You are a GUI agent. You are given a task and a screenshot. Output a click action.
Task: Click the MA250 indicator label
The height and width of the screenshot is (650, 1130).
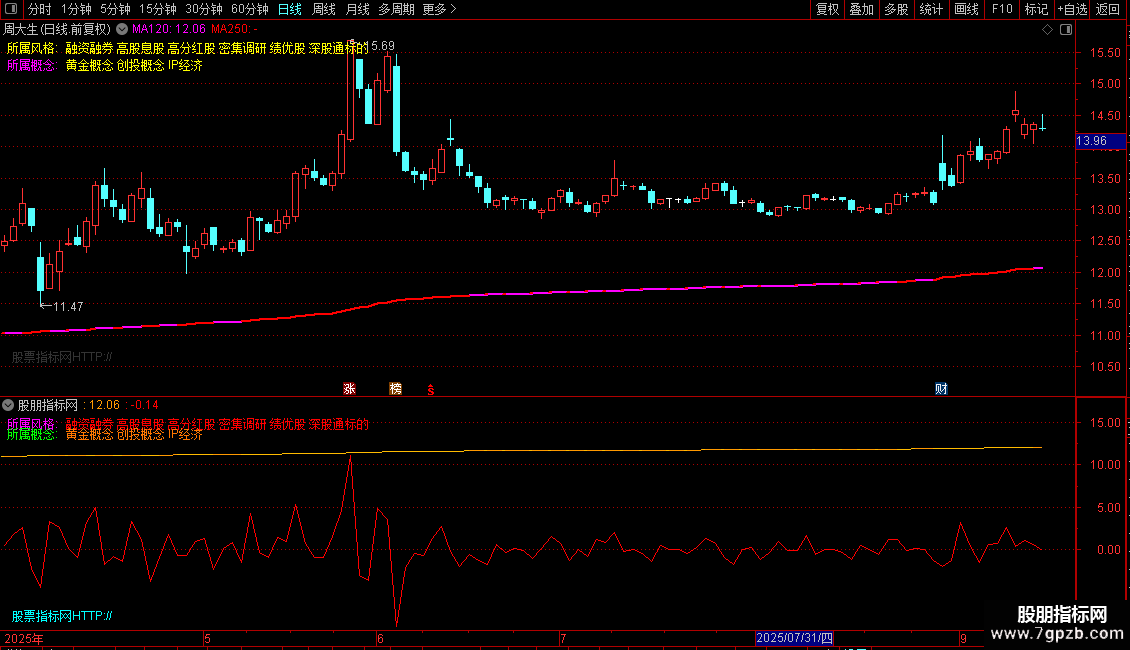[x=234, y=30]
